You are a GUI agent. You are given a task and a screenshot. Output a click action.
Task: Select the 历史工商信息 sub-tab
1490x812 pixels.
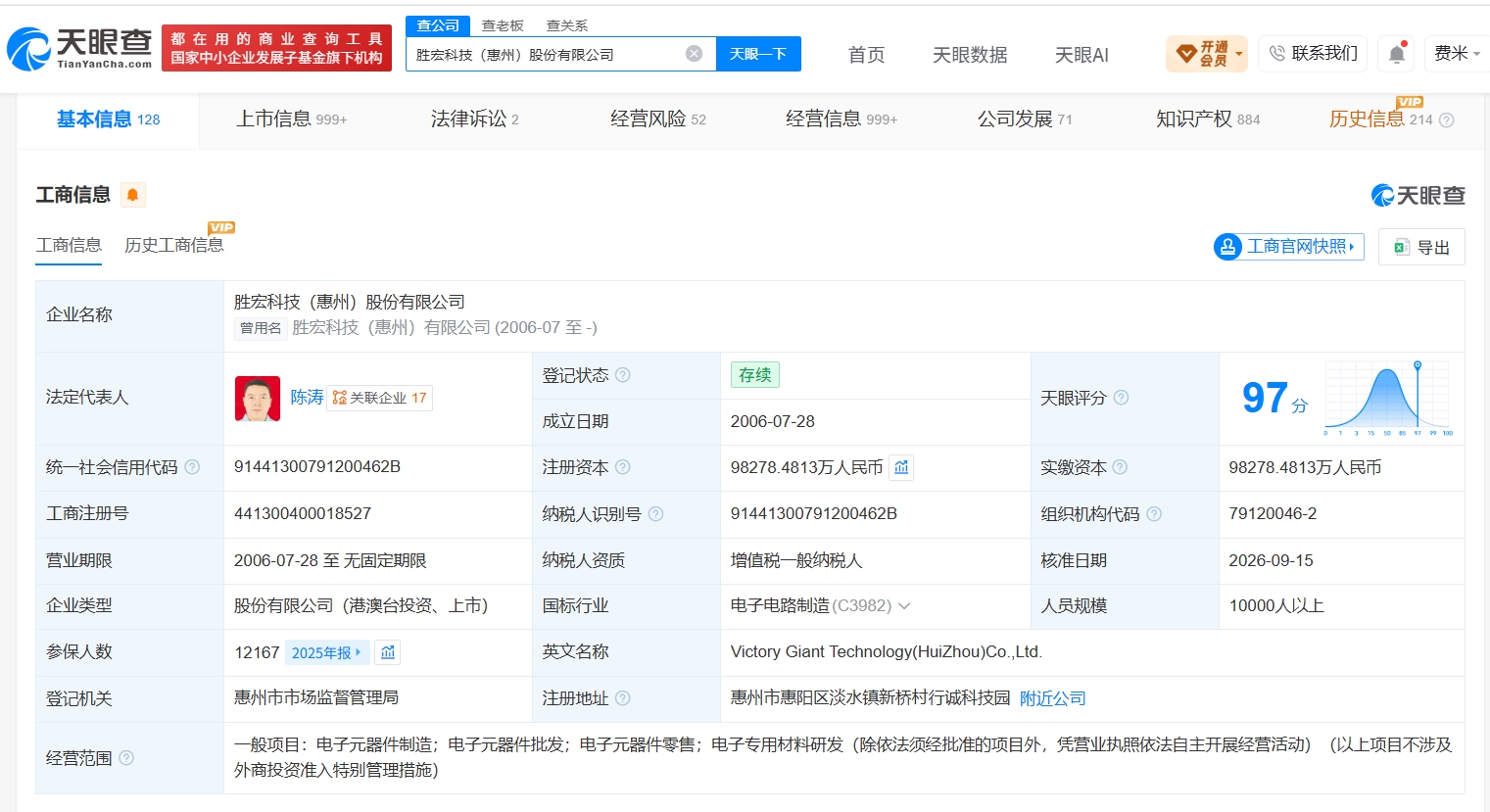(174, 245)
